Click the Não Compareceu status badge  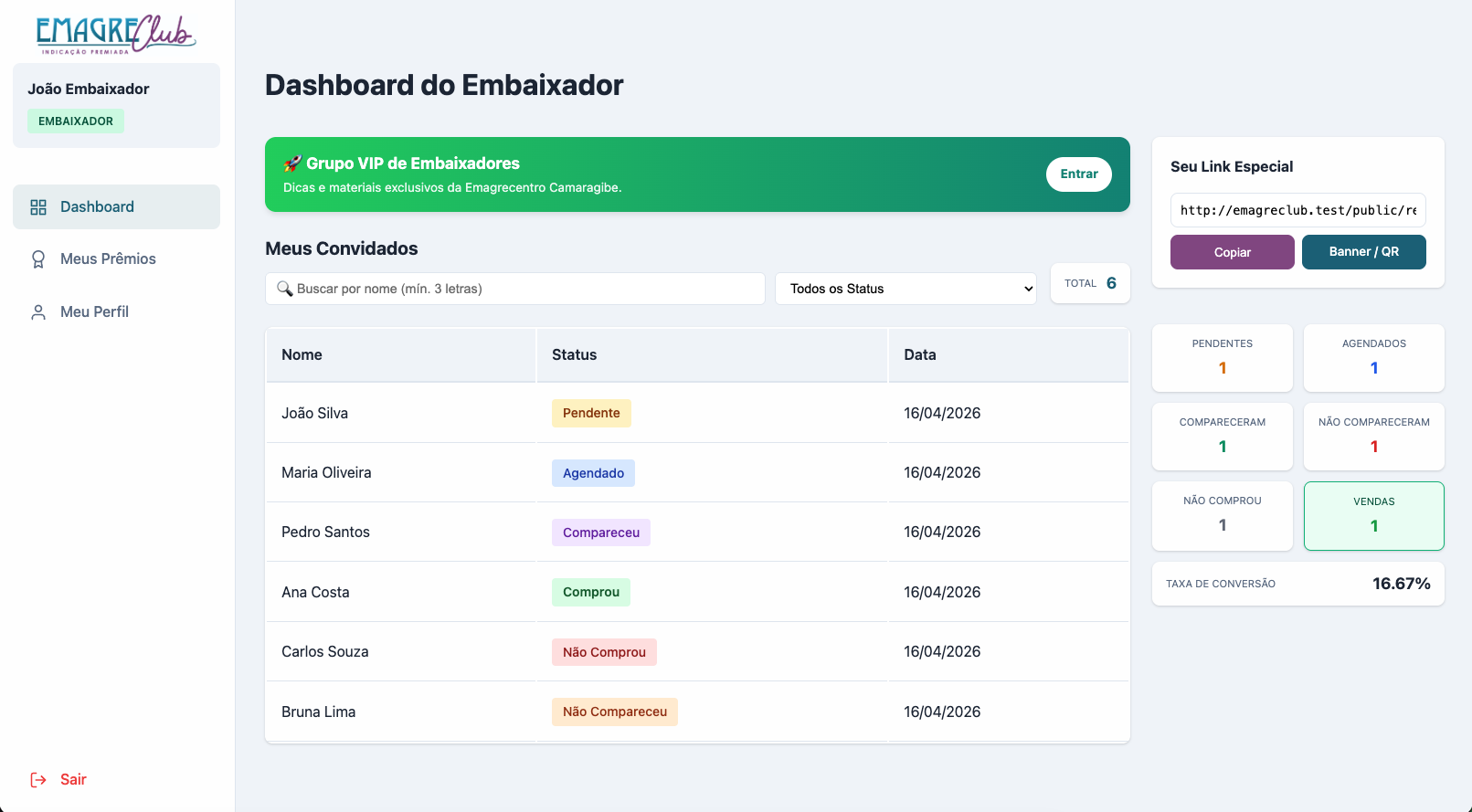click(x=615, y=712)
